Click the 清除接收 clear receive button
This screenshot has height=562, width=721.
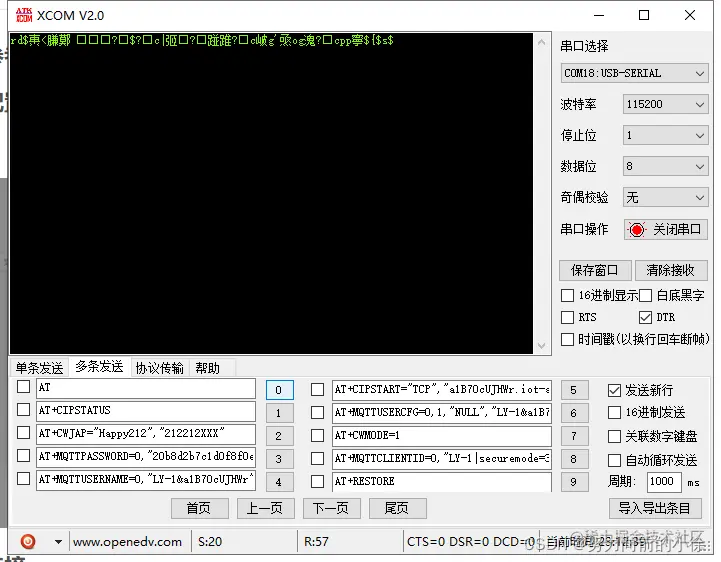tap(670, 270)
